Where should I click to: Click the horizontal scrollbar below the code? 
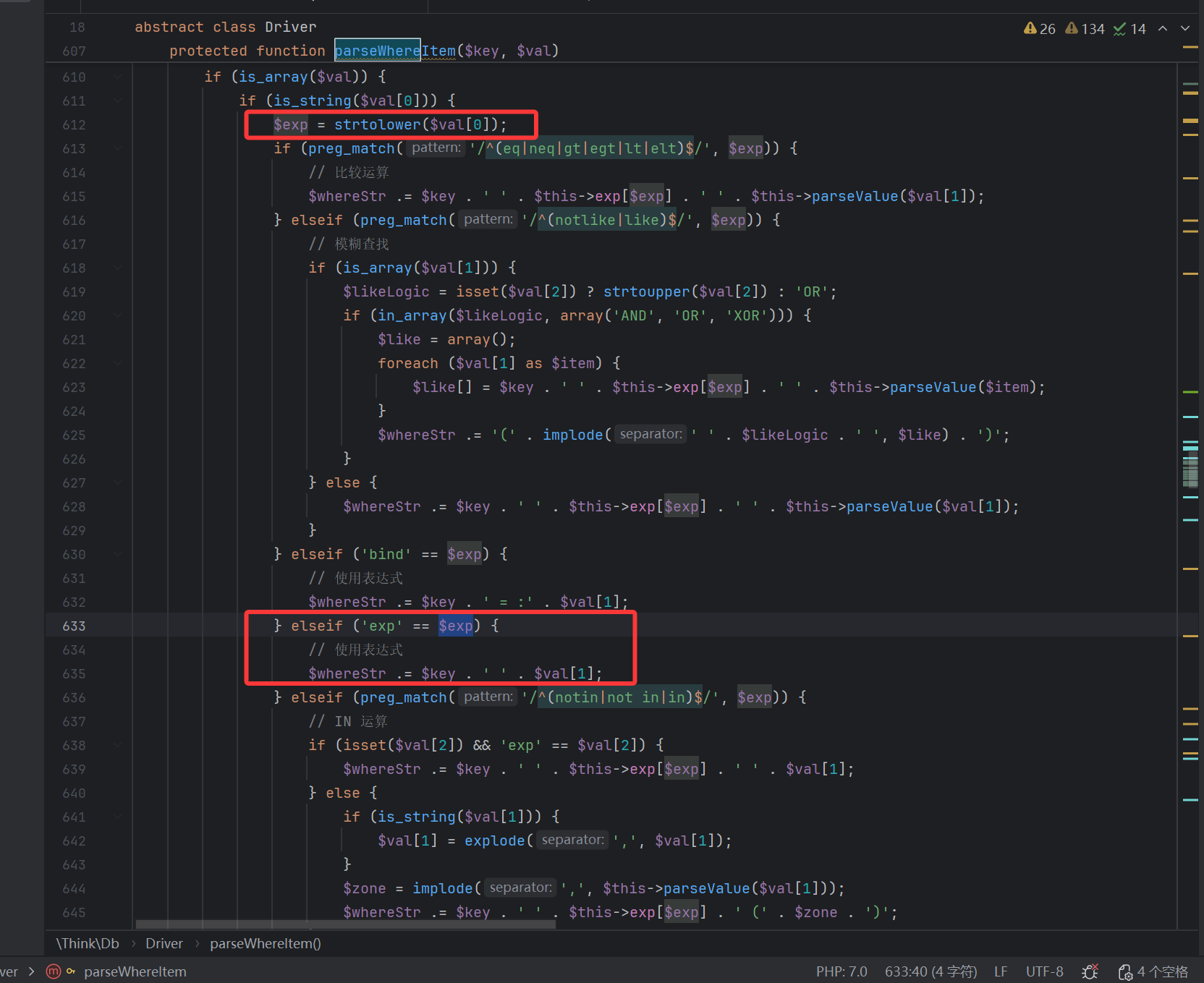click(345, 924)
